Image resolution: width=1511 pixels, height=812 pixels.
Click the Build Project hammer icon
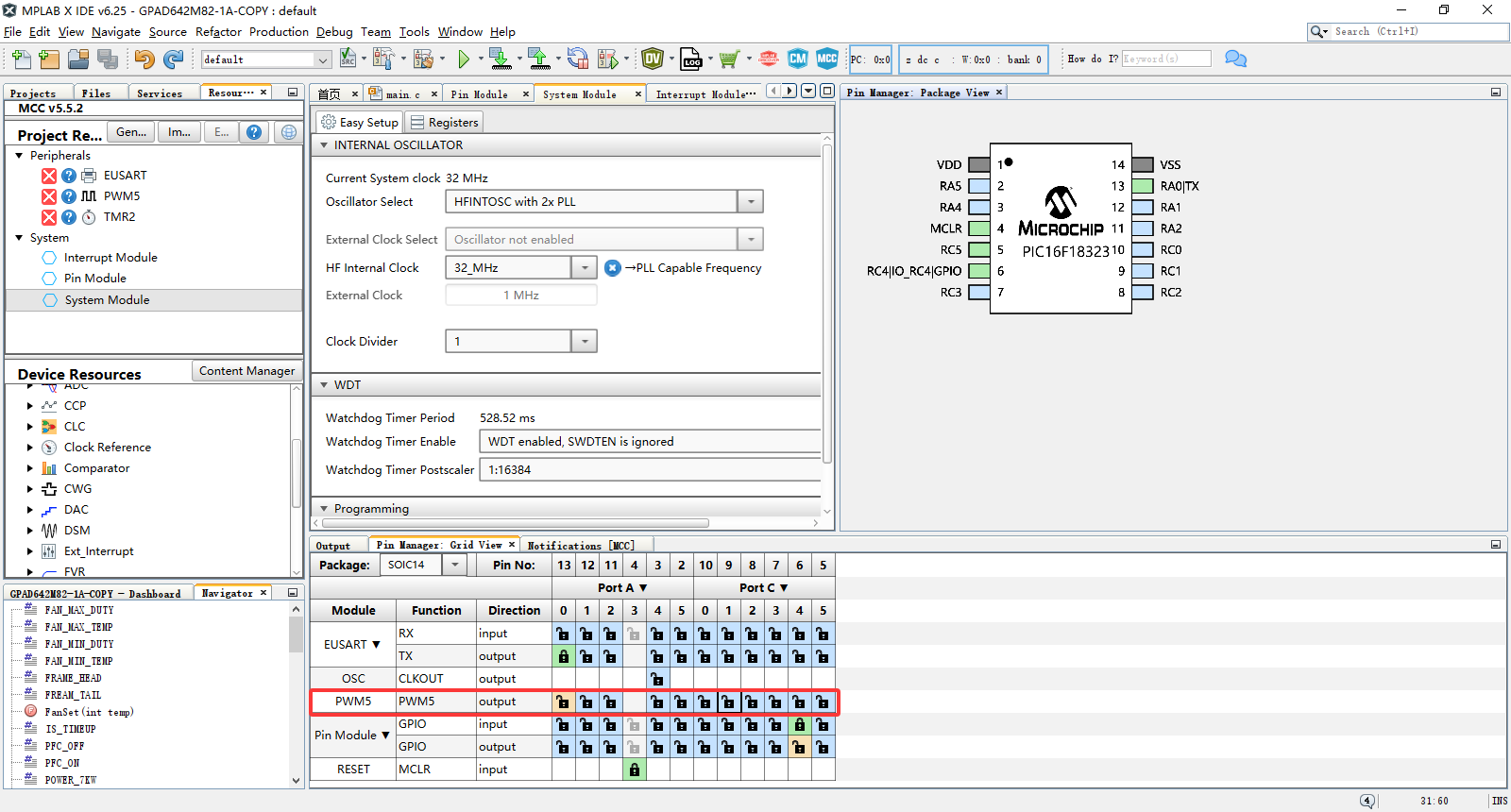click(382, 59)
